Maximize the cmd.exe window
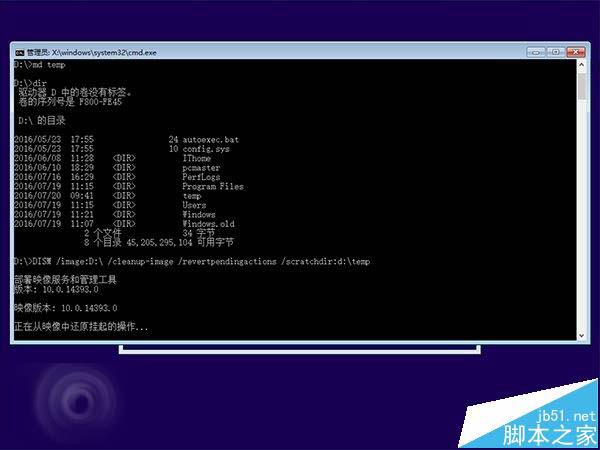Image resolution: width=600 pixels, height=450 pixels. [556, 52]
